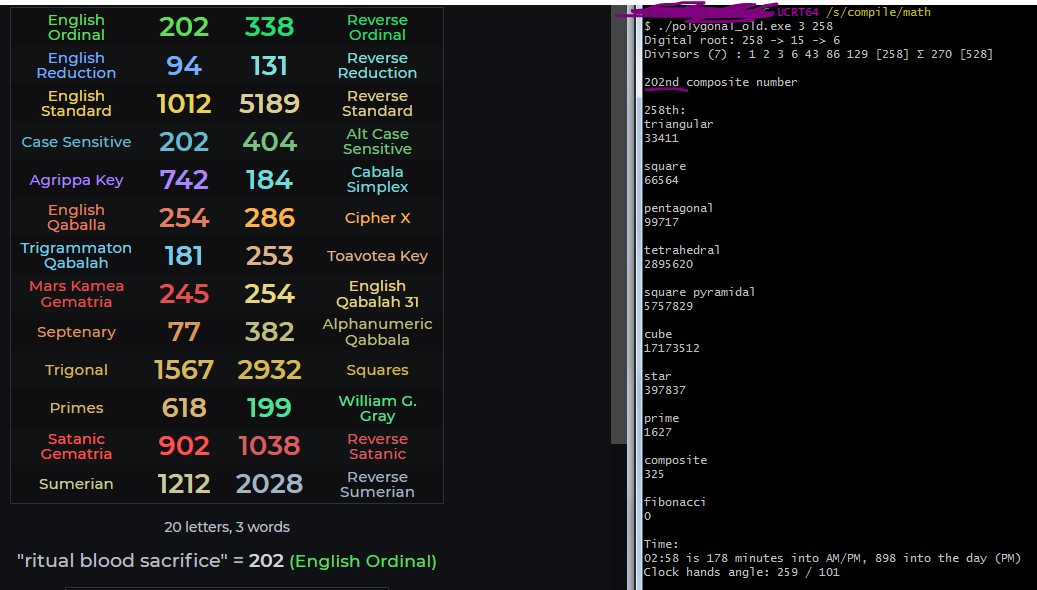Choose the Toavotea Key cipher name
This screenshot has height=590, width=1037.
[x=378, y=256]
